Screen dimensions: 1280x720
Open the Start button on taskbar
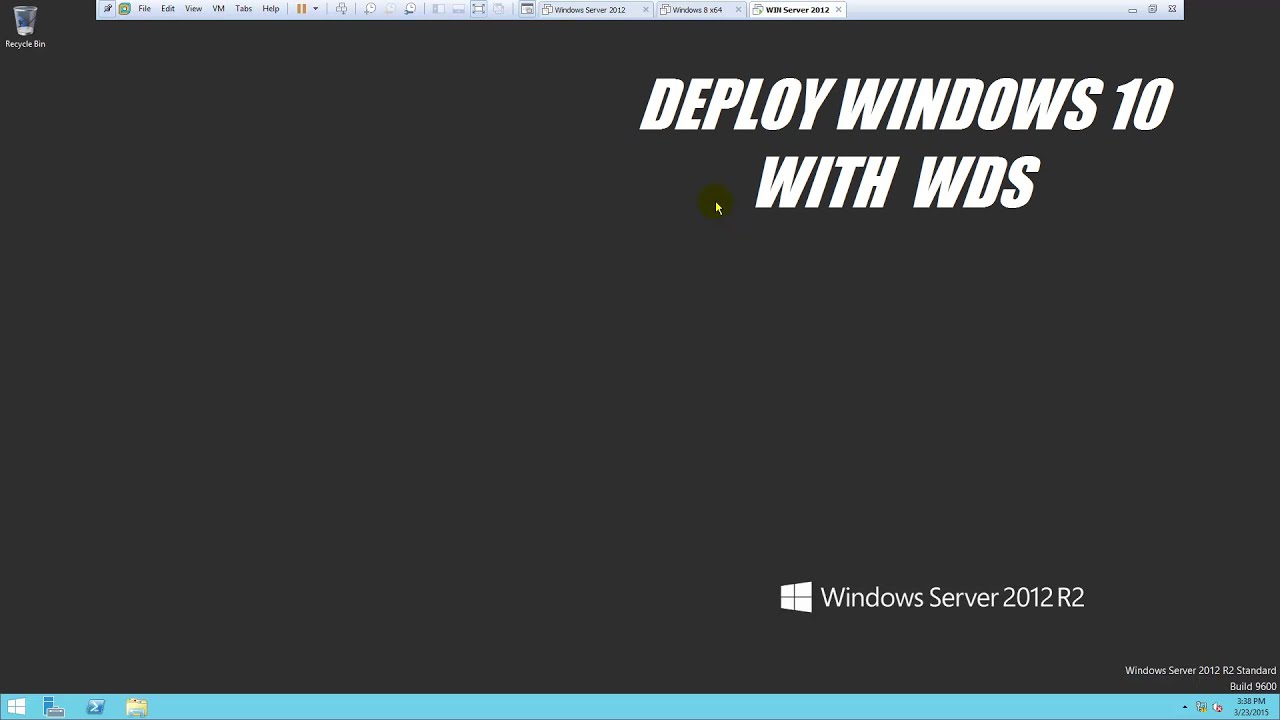16,707
